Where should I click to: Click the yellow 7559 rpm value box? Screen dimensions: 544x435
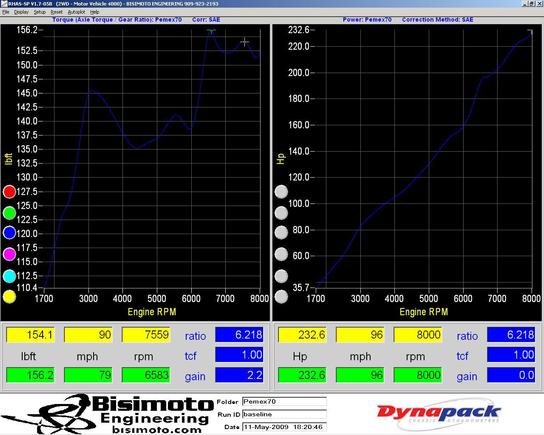point(146,335)
